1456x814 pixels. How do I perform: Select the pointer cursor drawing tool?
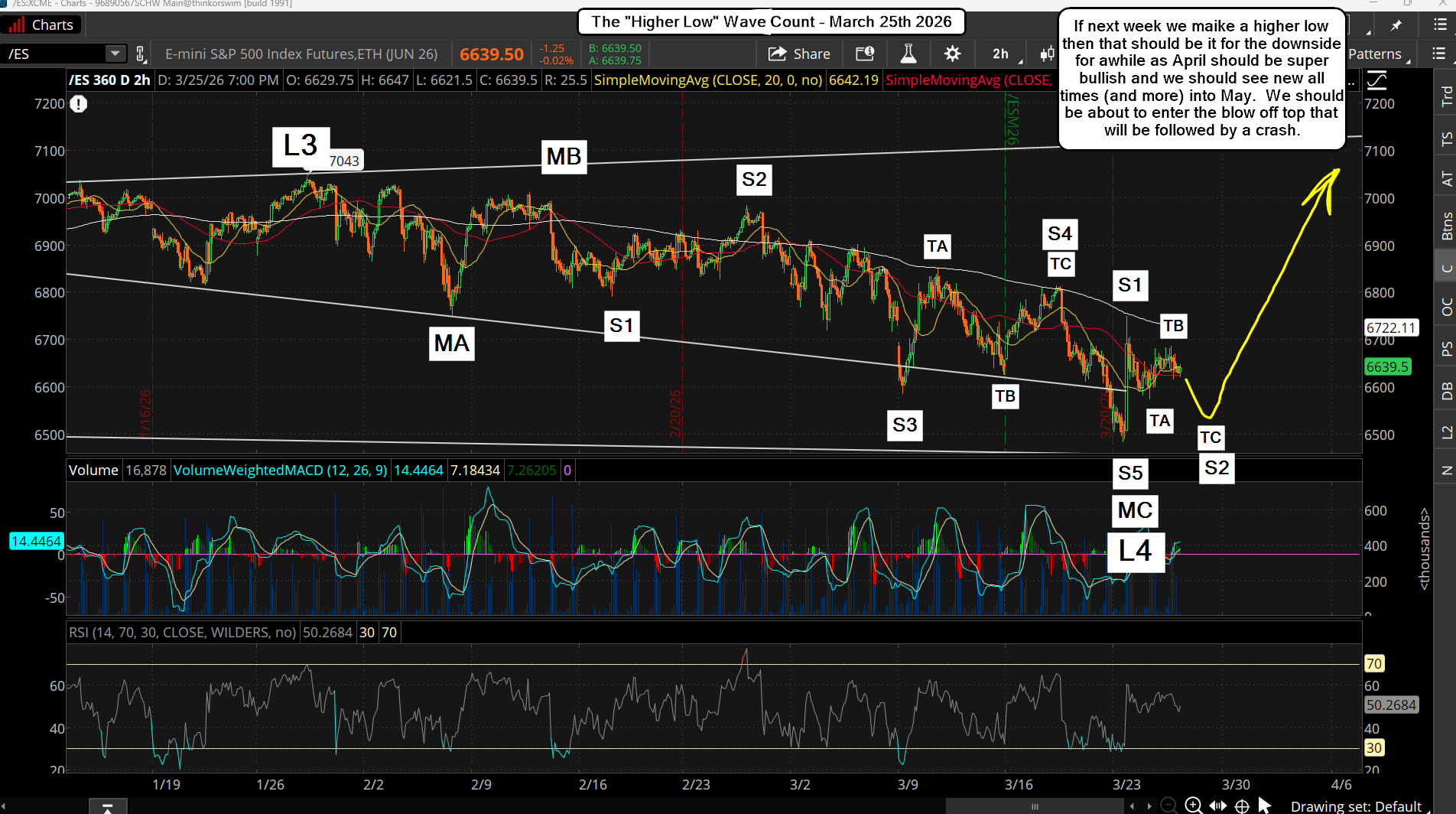coord(1265,806)
